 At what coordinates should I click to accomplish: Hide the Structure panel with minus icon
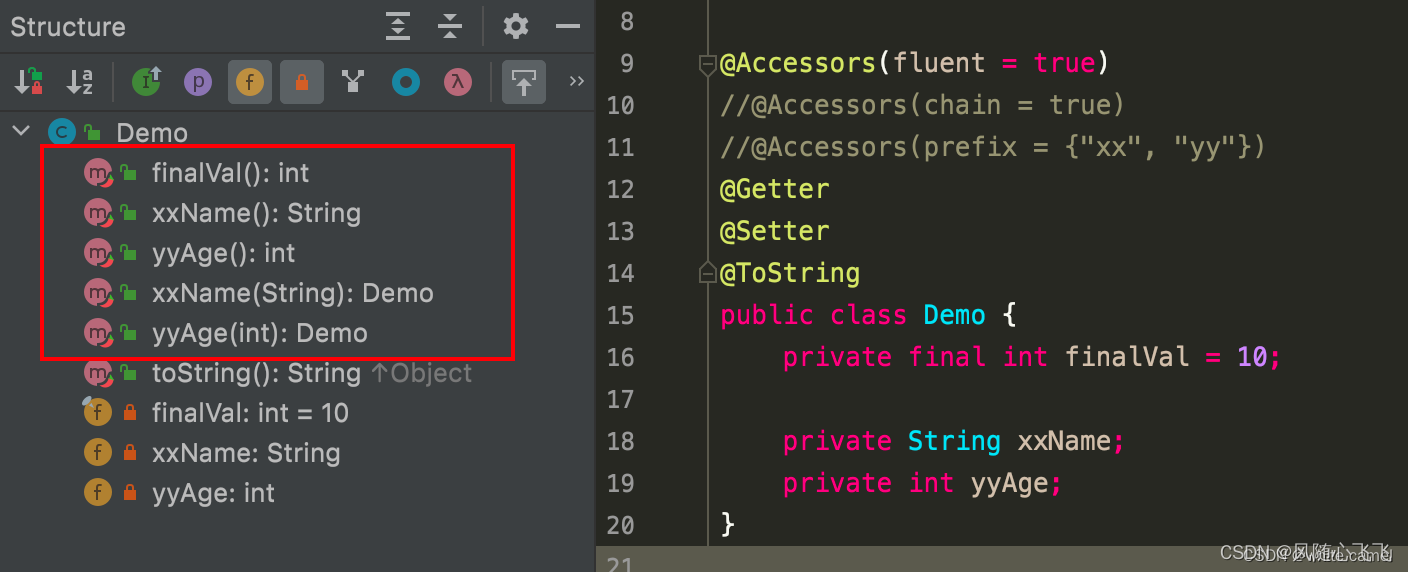[568, 26]
